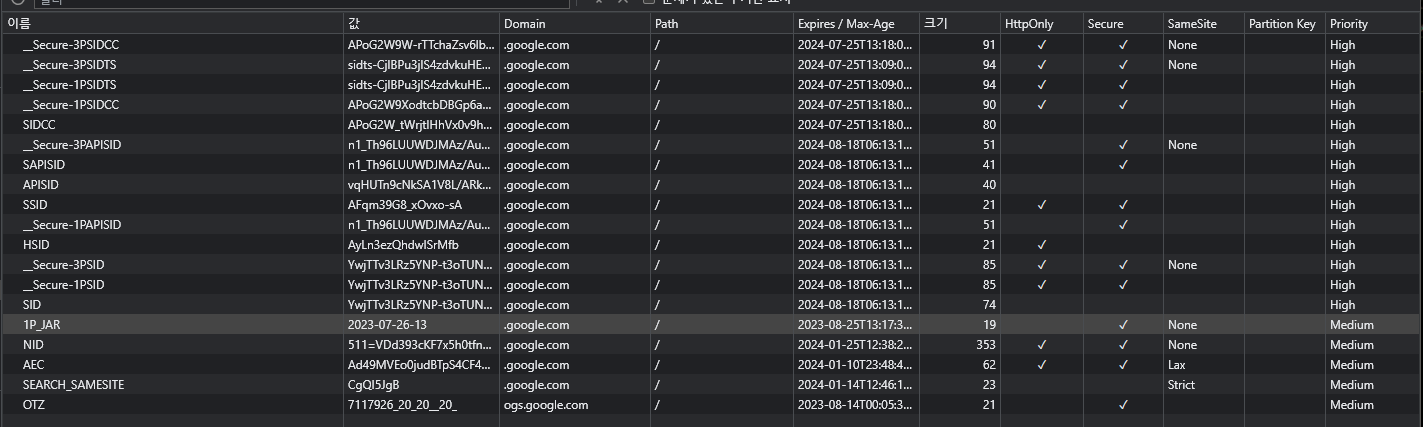Screen dimensions: 1423x427
Task: Select the SSID cookie name
Action: click(36, 205)
